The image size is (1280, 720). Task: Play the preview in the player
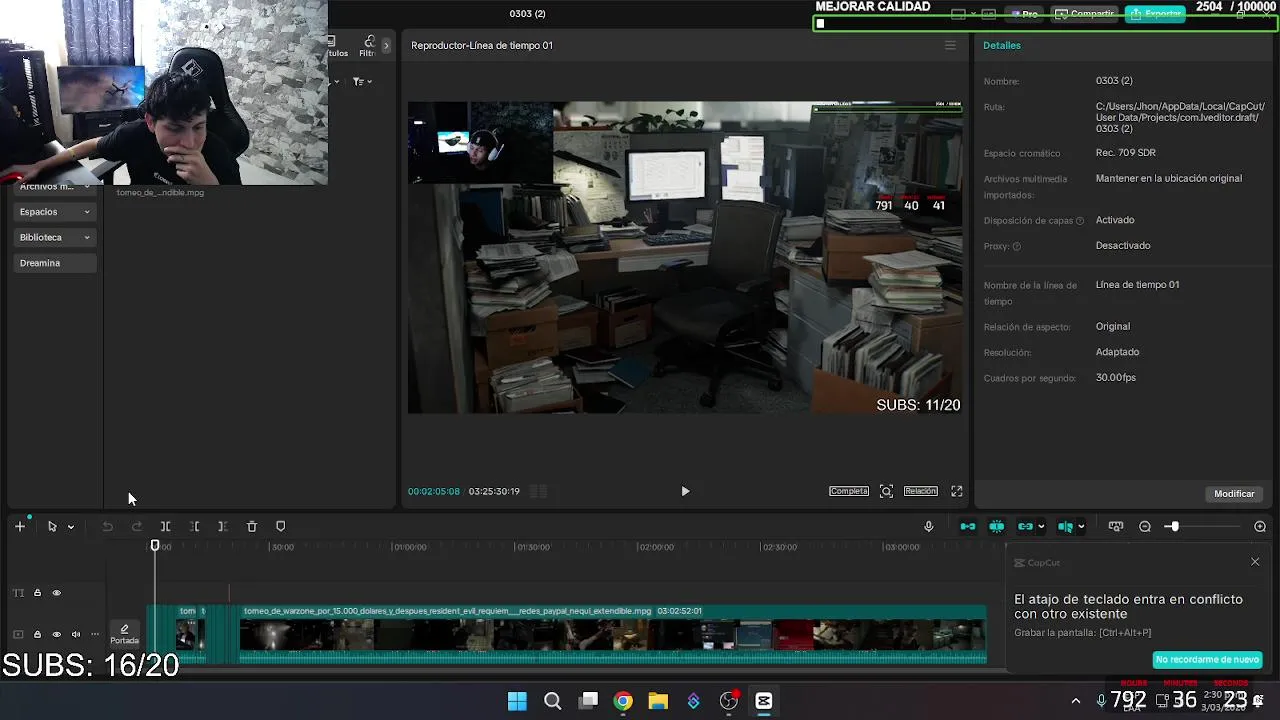[685, 491]
